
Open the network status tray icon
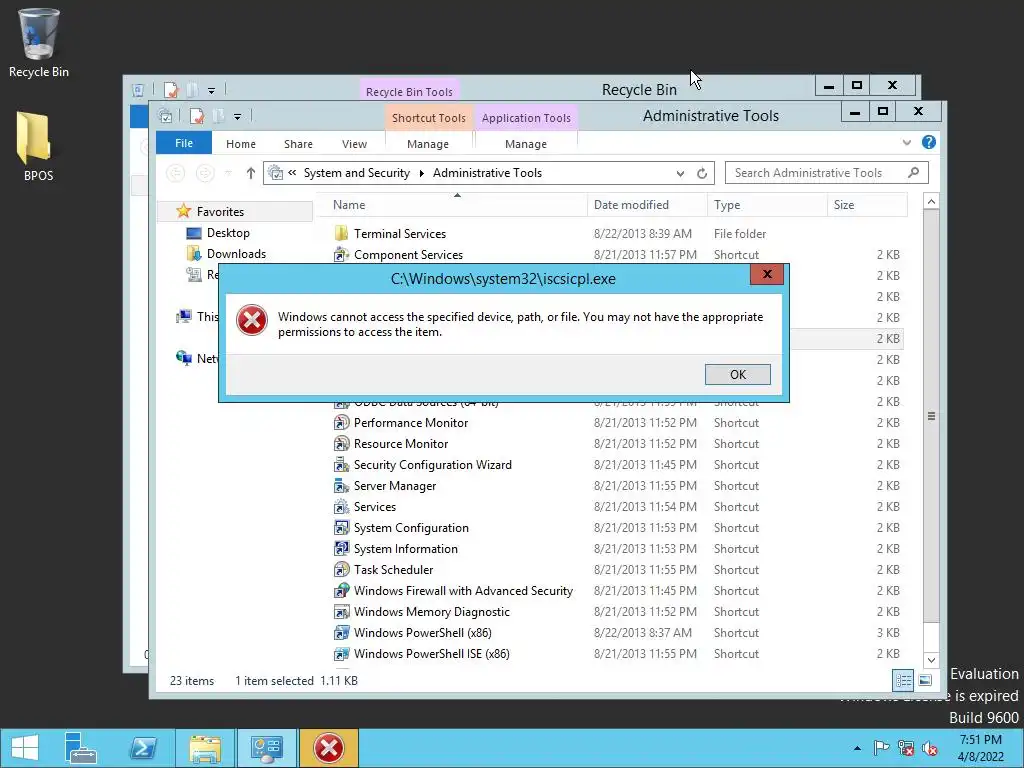click(x=906, y=748)
